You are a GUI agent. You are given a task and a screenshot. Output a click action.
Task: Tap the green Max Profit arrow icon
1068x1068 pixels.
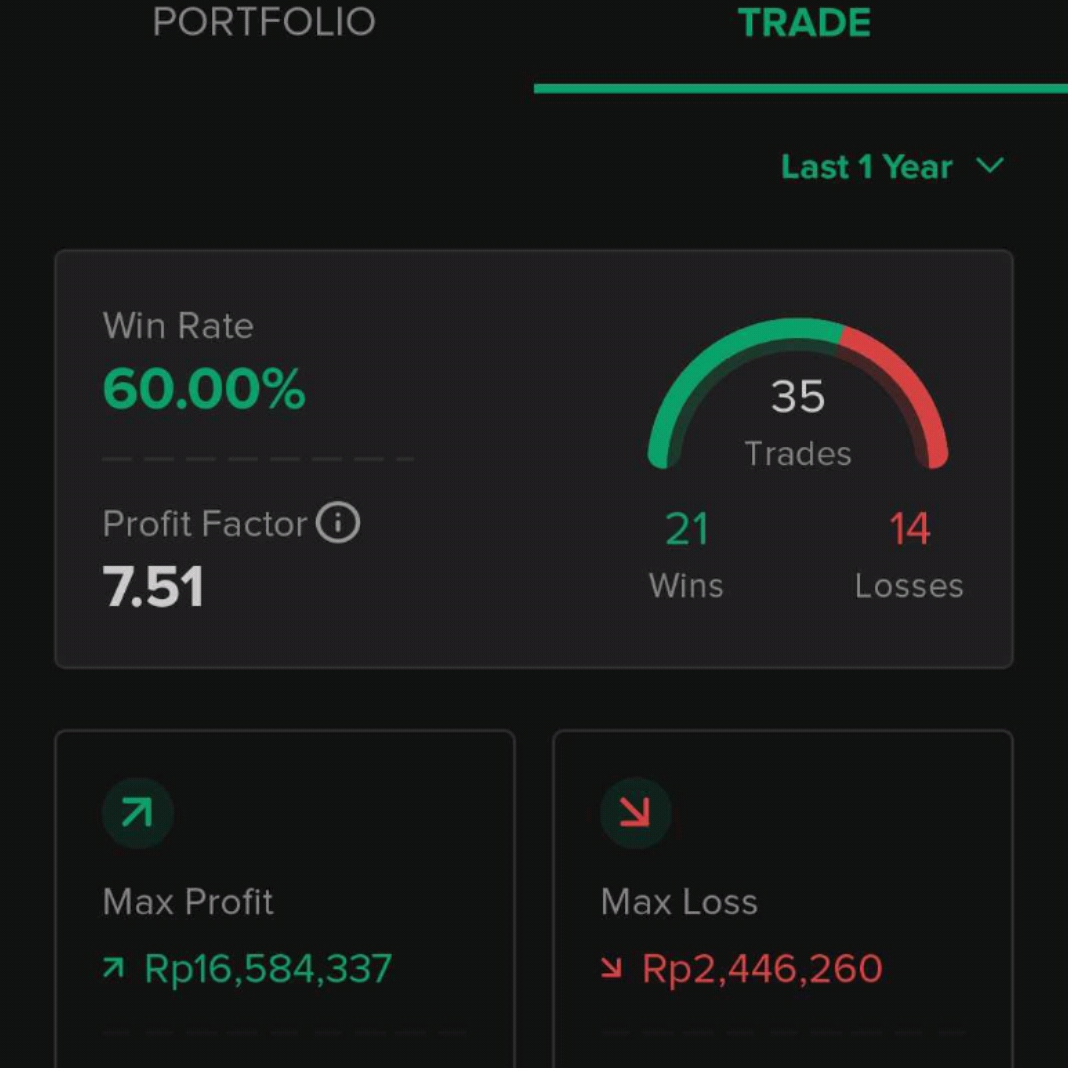(x=138, y=813)
